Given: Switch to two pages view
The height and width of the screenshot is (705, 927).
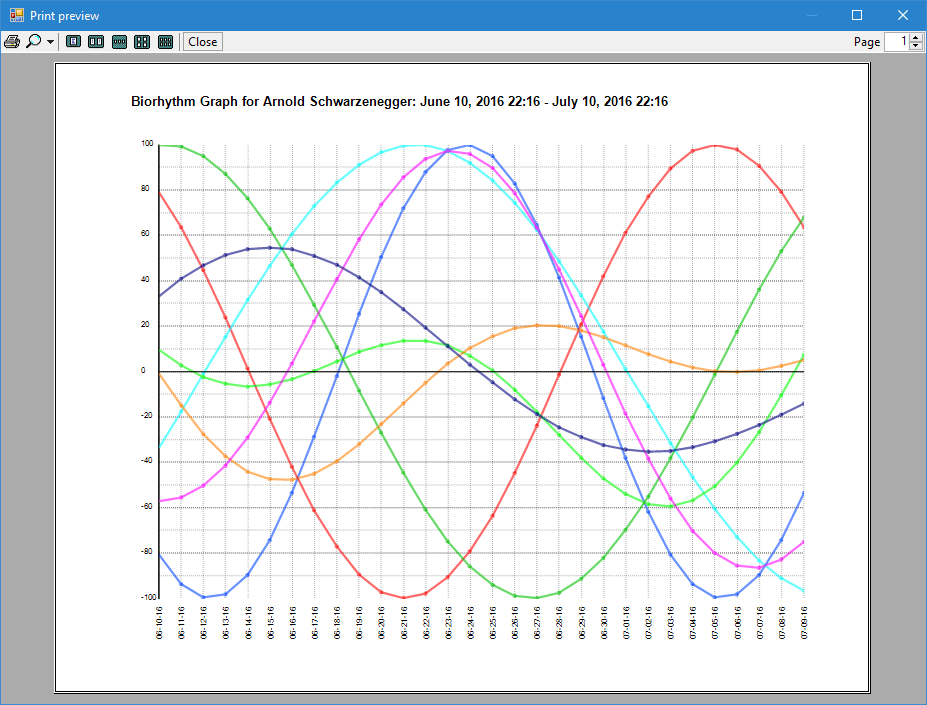Looking at the screenshot, I should 96,41.
